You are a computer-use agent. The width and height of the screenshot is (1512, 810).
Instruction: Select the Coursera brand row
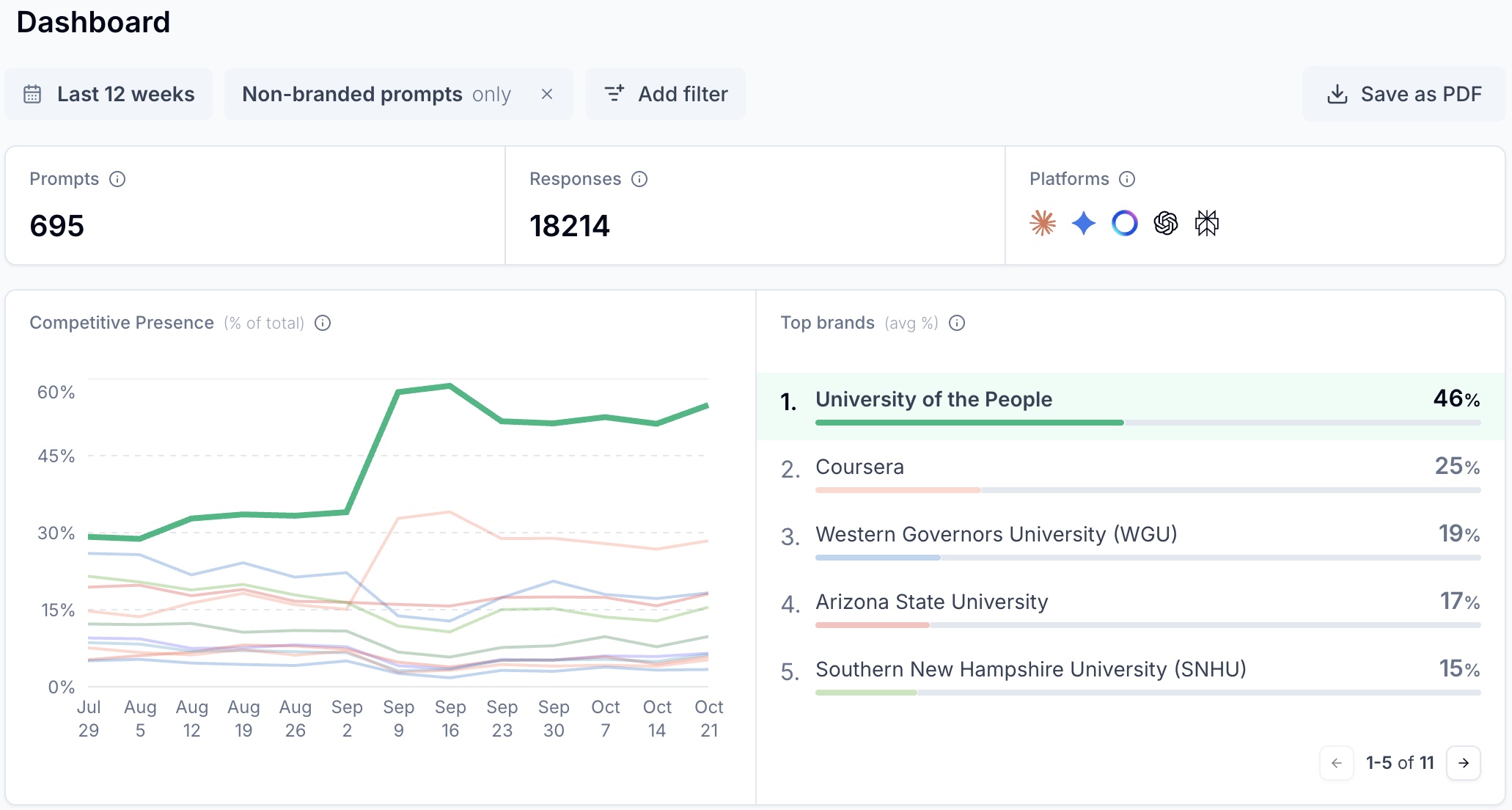859,467
